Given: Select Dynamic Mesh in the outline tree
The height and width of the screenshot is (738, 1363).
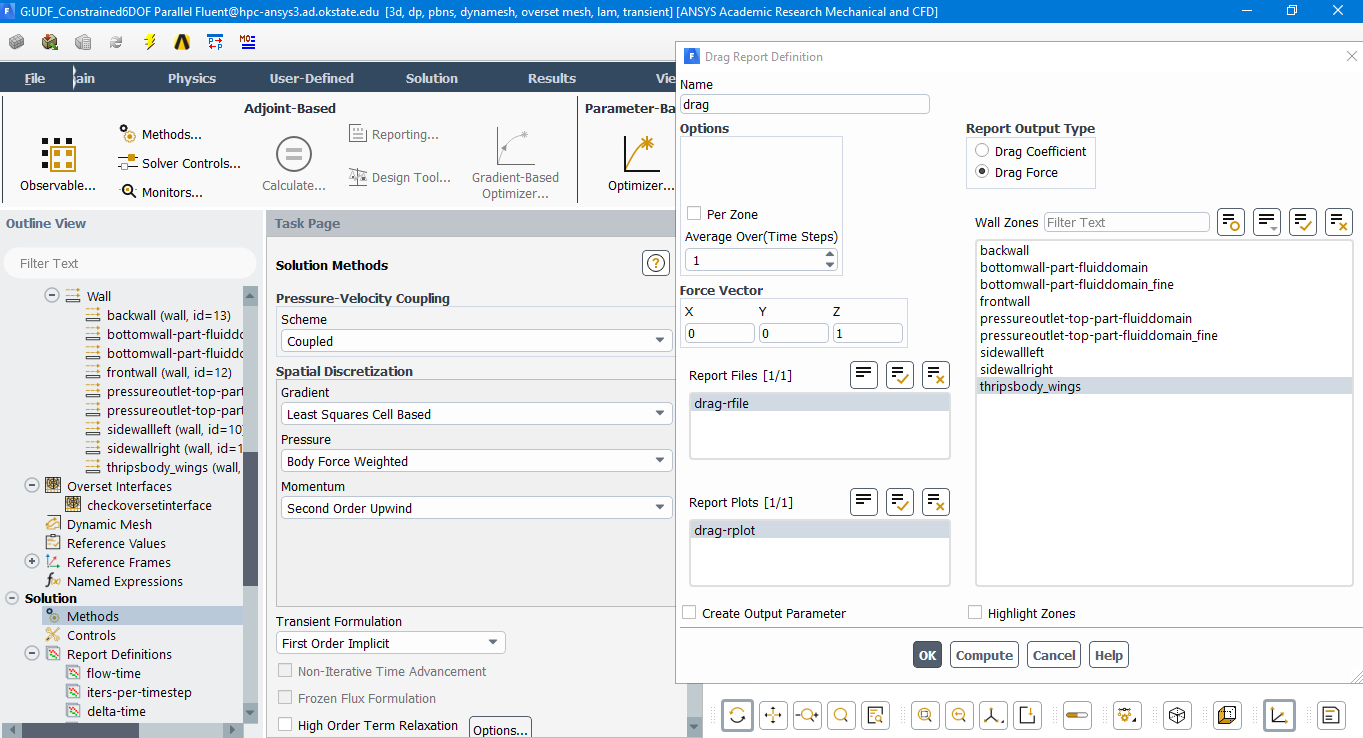Looking at the screenshot, I should tap(109, 524).
